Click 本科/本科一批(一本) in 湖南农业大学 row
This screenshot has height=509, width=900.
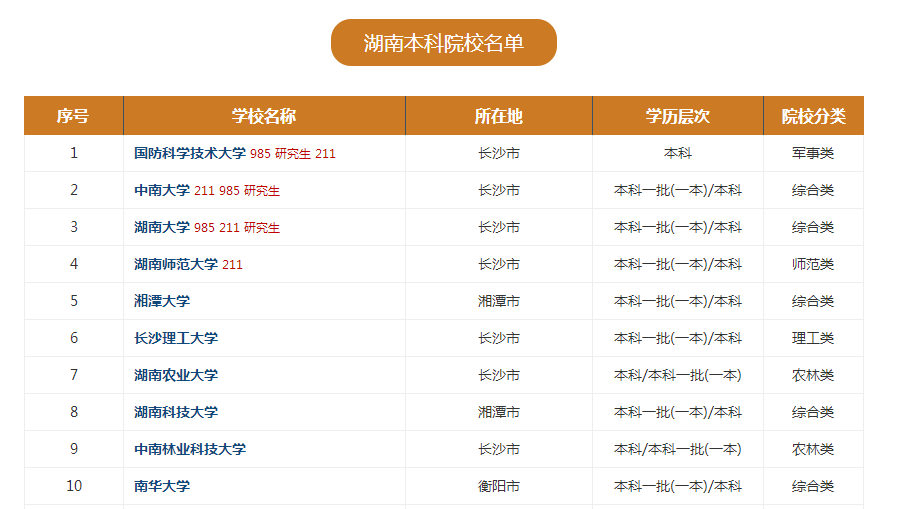point(678,375)
